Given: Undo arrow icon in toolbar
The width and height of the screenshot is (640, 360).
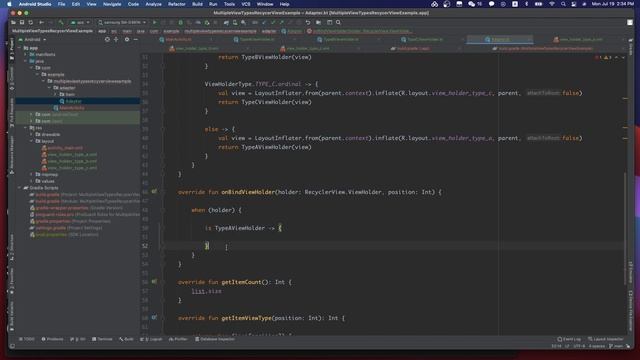Looking at the screenshot, I should pos(308,22).
